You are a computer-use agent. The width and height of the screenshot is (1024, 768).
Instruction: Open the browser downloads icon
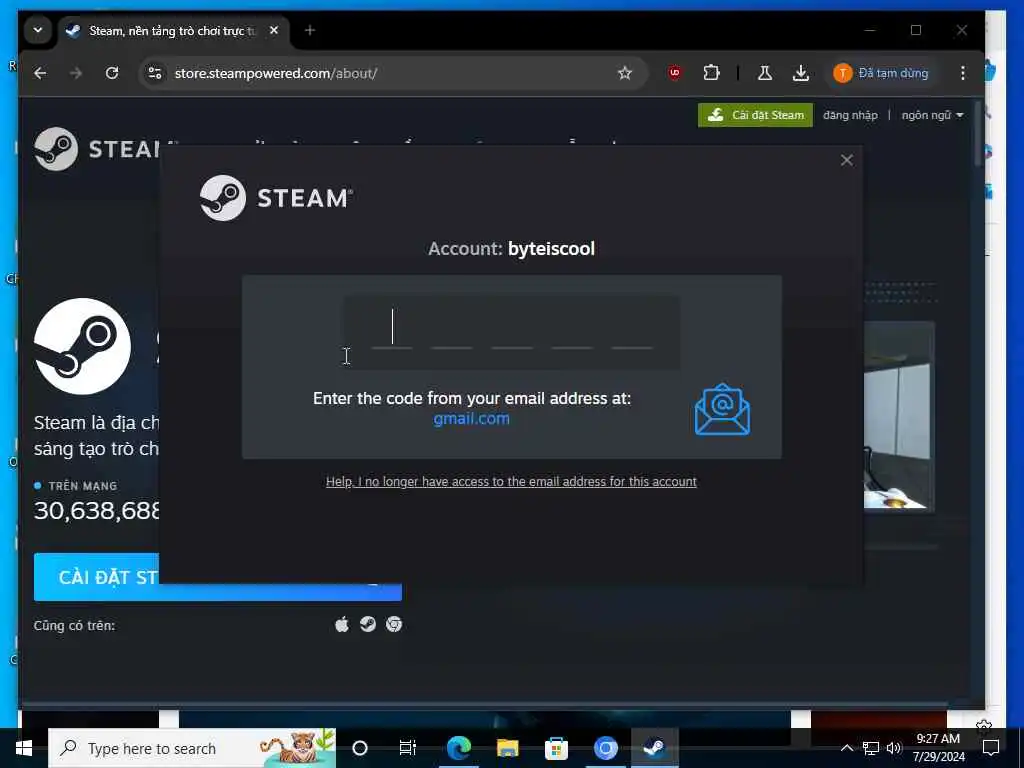pos(801,73)
